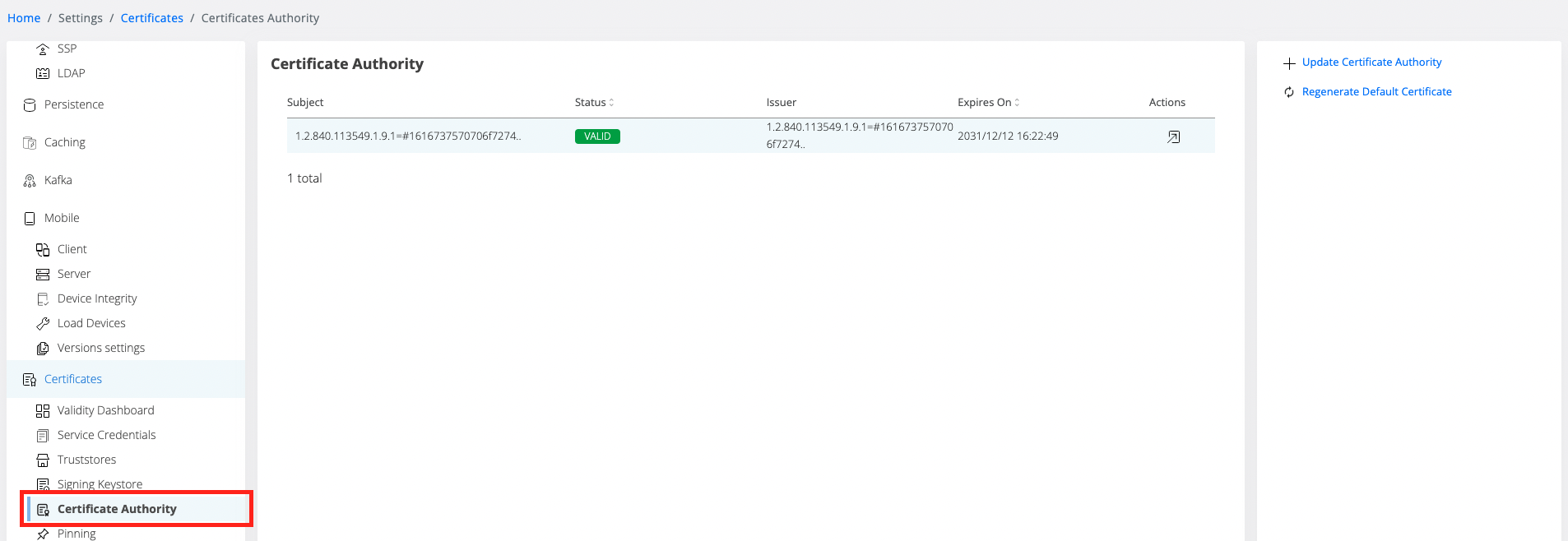The image size is (1568, 541).
Task: Open certificate details via Actions icon
Action: 1173,136
